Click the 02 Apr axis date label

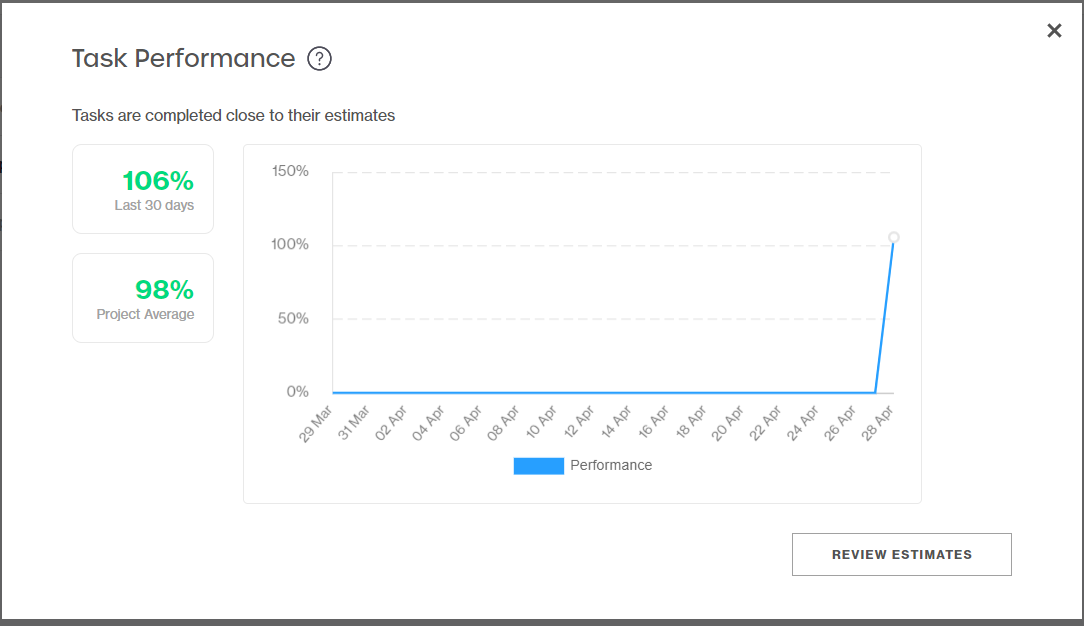391,424
